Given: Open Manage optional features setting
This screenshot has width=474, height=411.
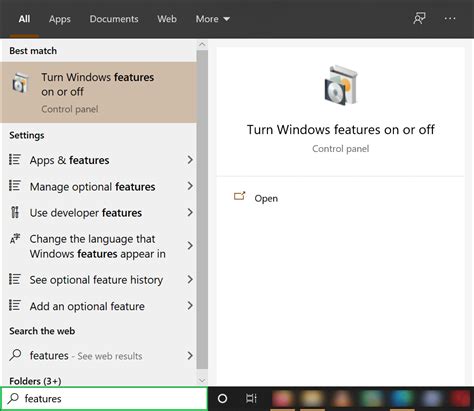Looking at the screenshot, I should 99,186.
